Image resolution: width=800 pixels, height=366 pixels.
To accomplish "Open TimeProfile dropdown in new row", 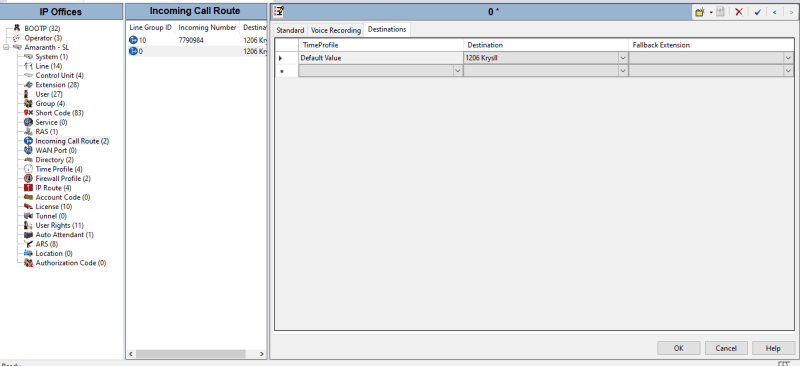I will point(458,71).
